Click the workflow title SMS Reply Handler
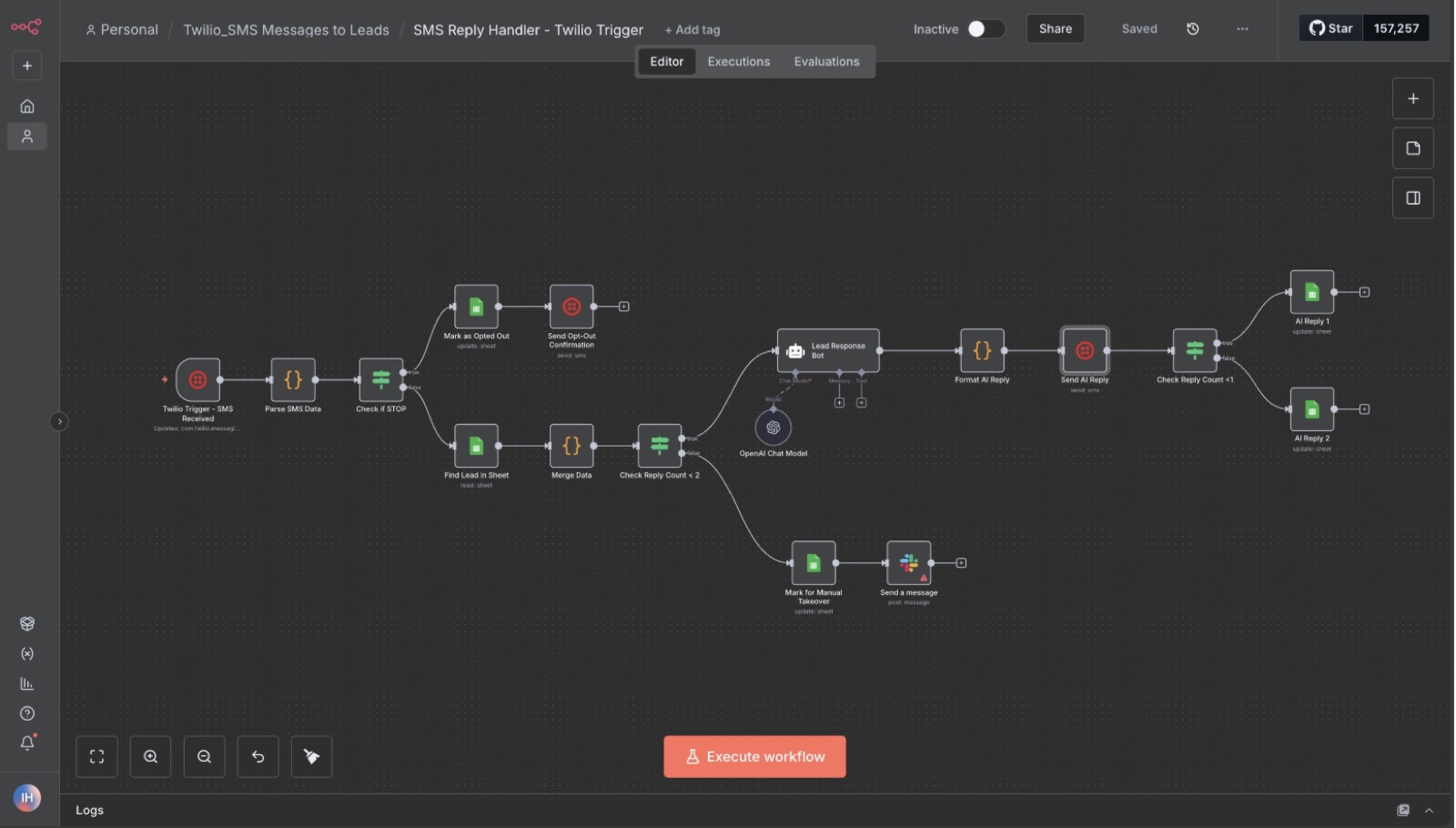This screenshot has width=1456, height=828. tap(528, 30)
